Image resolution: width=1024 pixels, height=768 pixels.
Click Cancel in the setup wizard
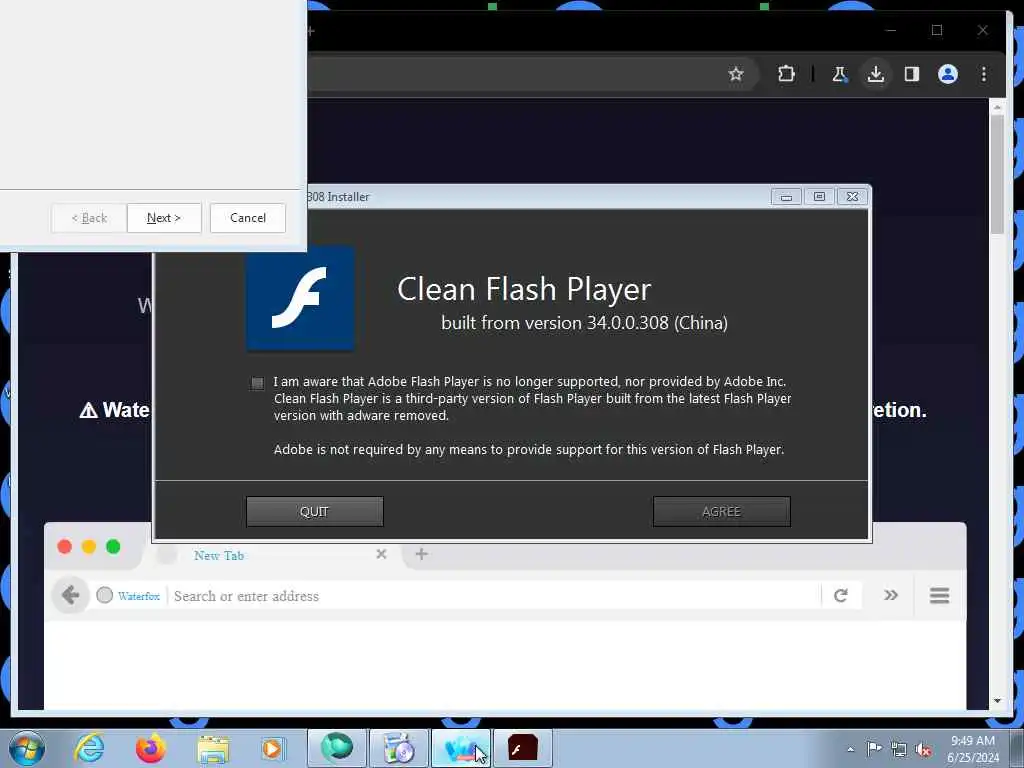click(248, 218)
